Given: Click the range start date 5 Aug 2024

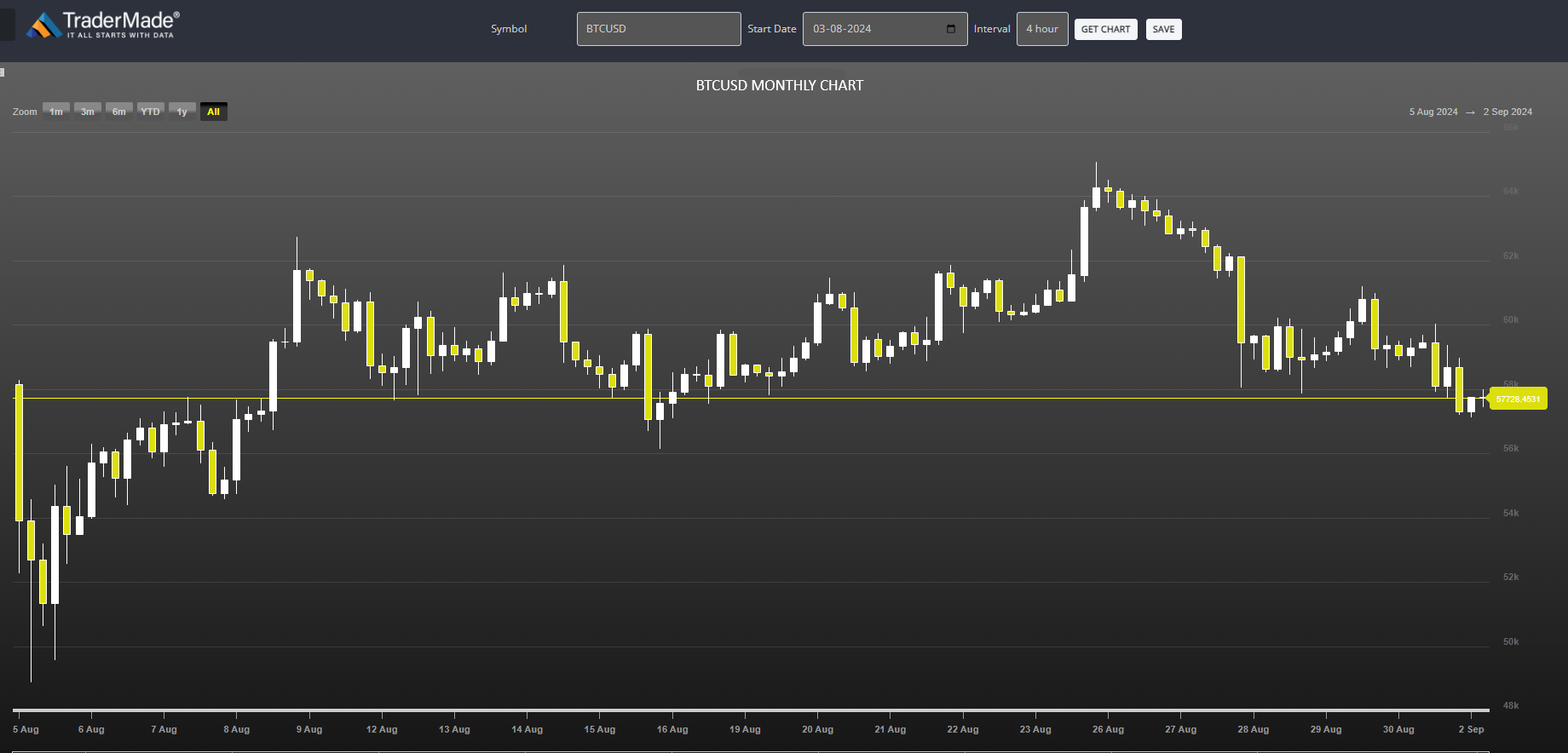Looking at the screenshot, I should [x=1433, y=112].
